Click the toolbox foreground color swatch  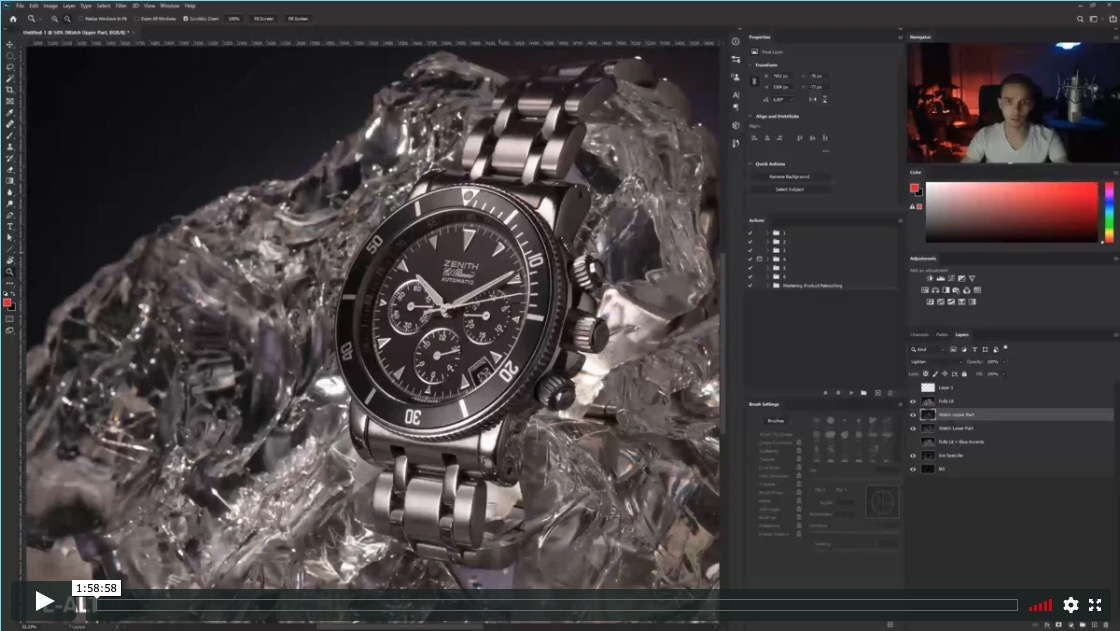7,302
